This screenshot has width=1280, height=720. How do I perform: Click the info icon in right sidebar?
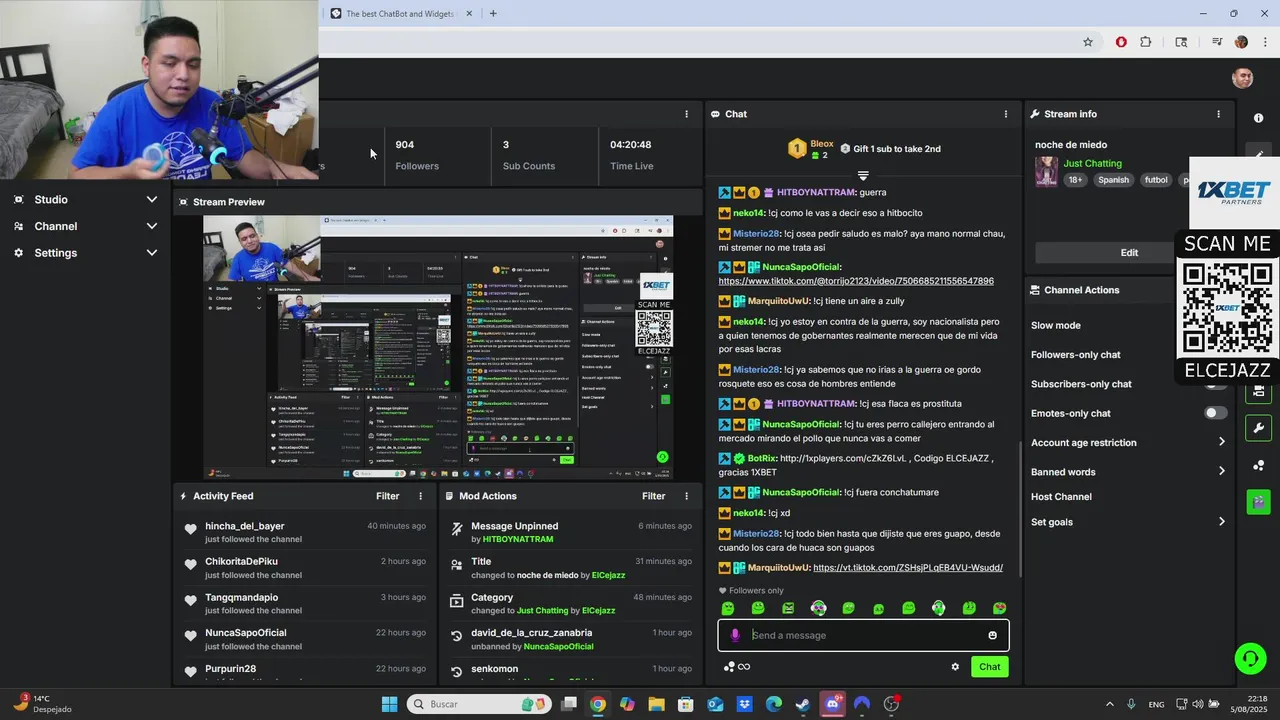pos(1258,118)
